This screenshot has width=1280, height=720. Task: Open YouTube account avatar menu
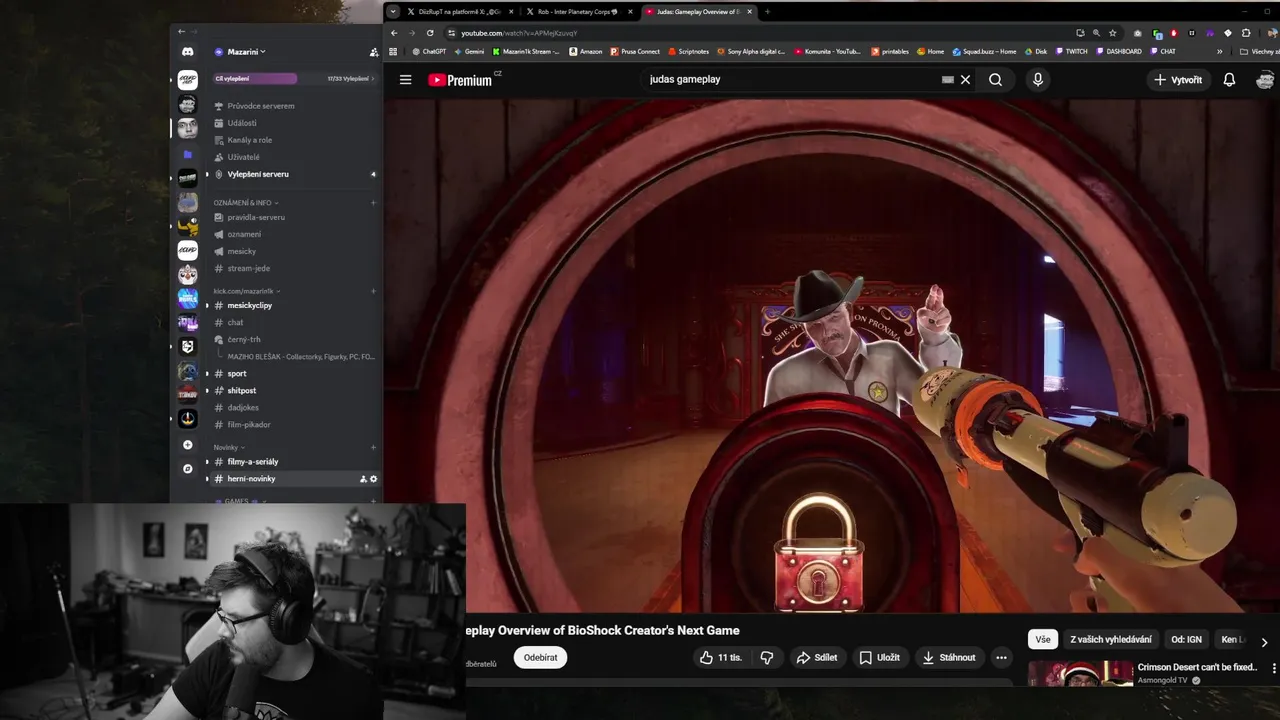[1266, 80]
